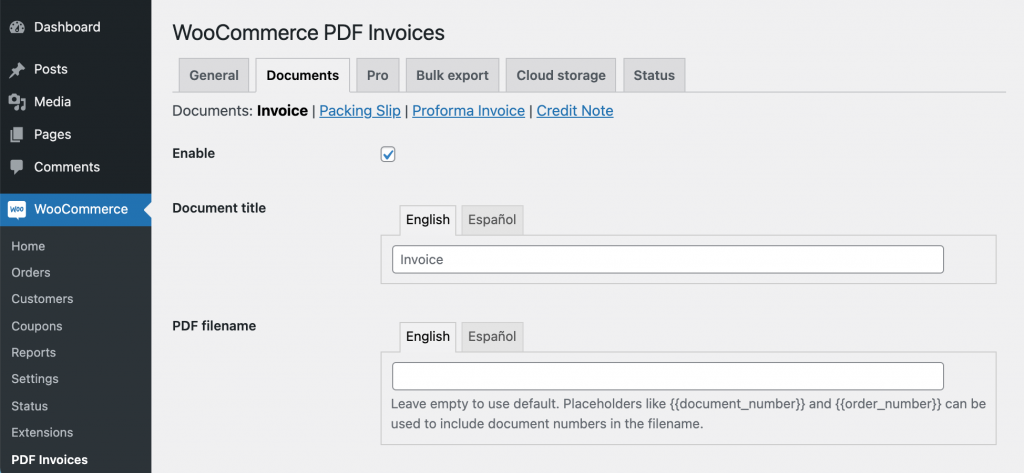
Task: Focus the Document title Invoice input field
Action: [668, 259]
